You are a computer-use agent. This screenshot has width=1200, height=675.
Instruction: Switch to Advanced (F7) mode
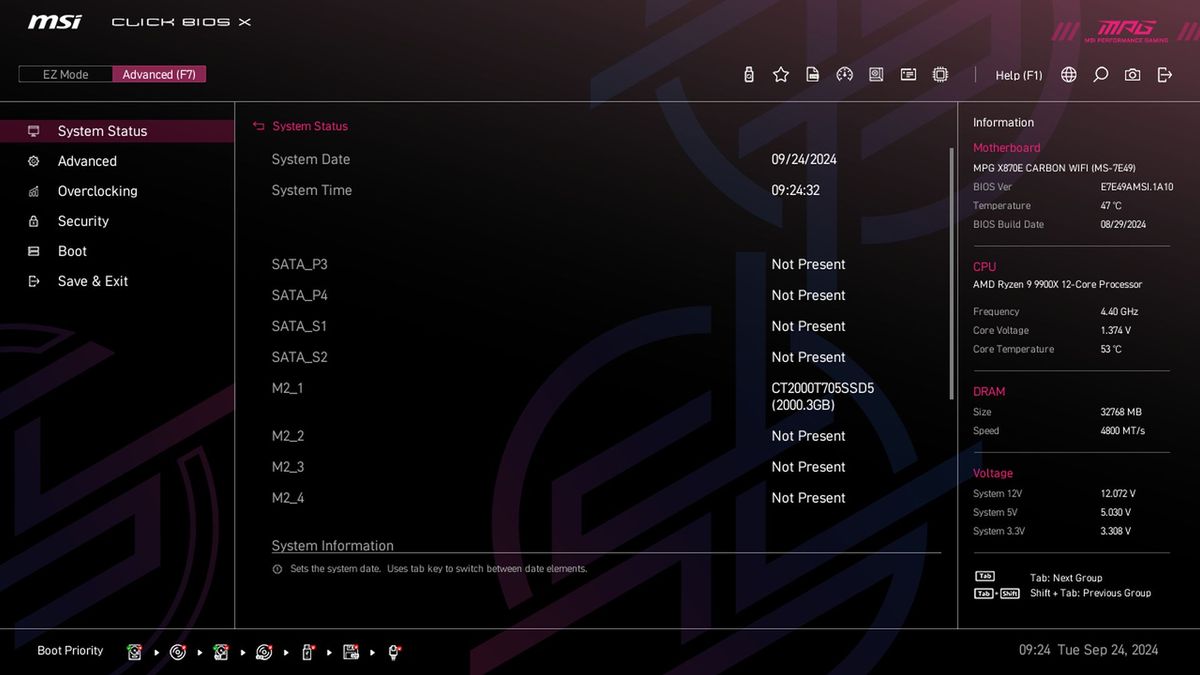coord(158,74)
